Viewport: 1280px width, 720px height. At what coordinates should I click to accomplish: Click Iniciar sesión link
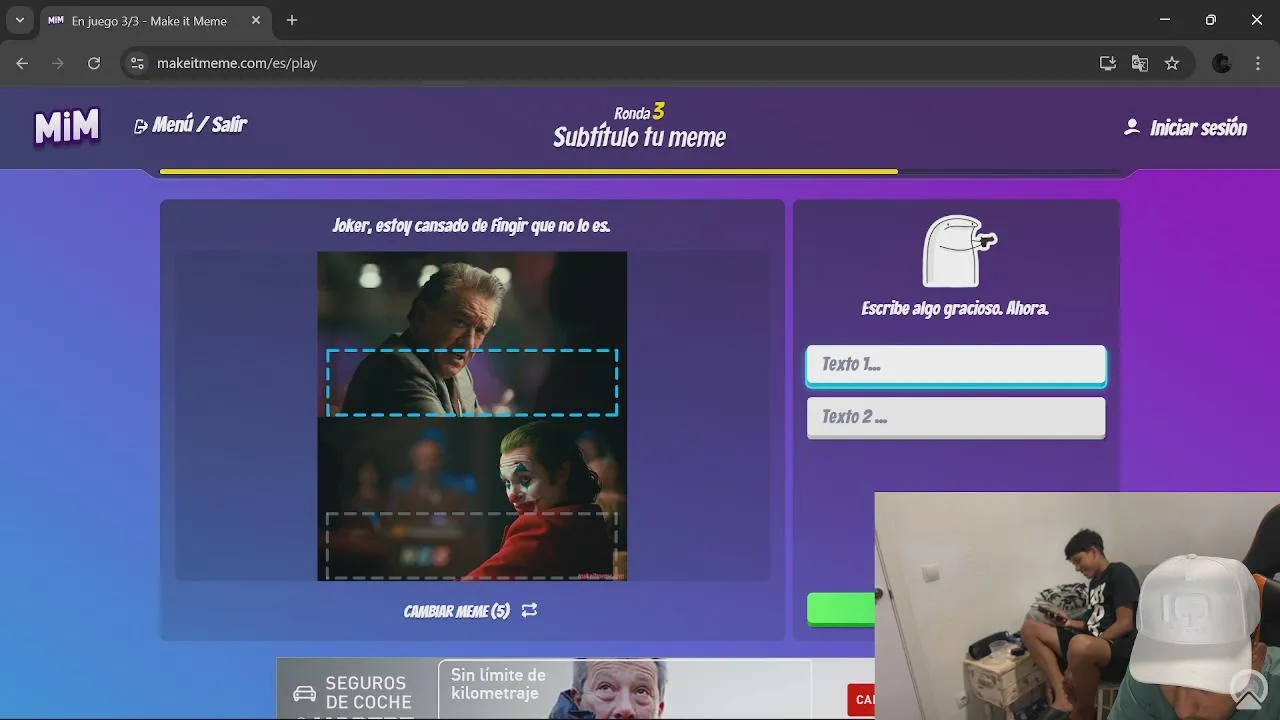click(1198, 128)
